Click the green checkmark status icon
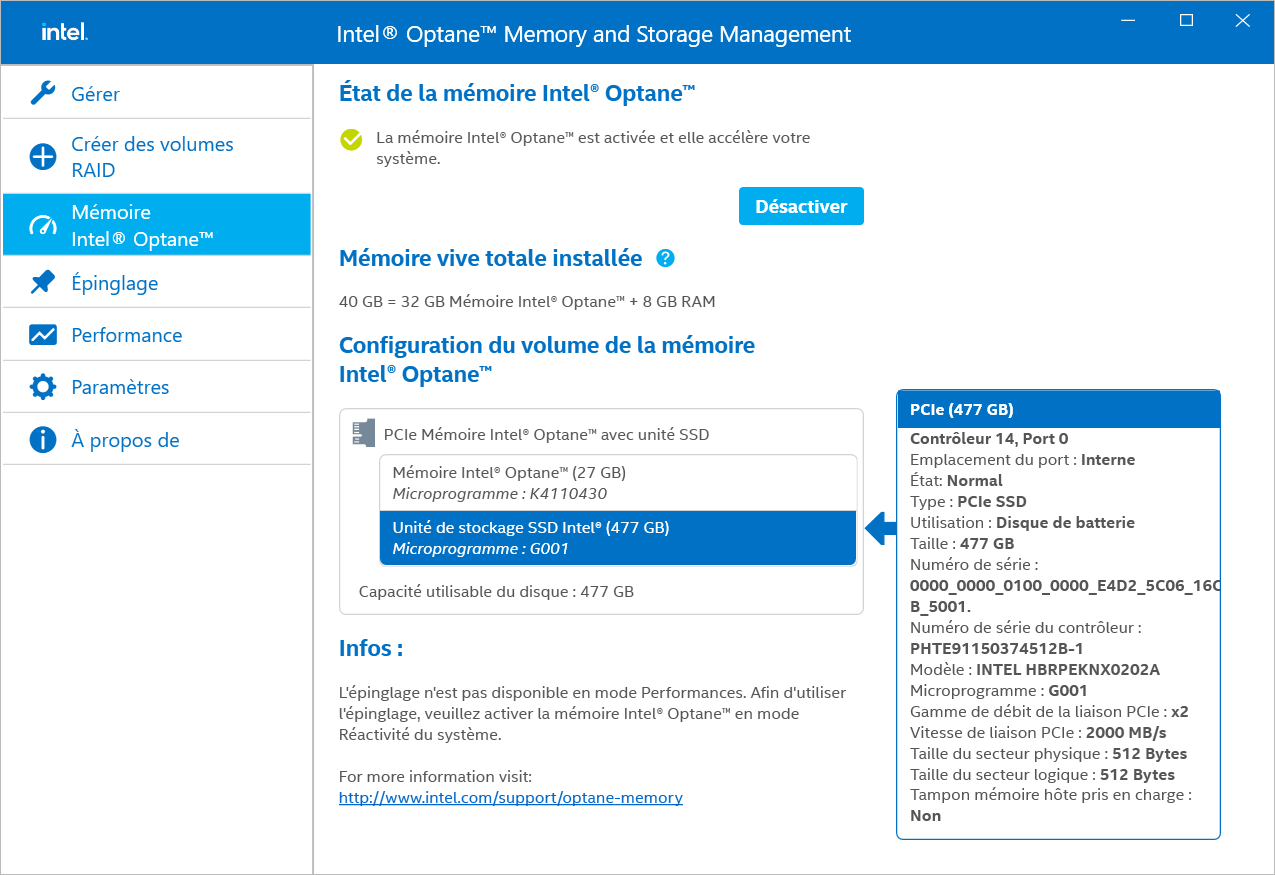The height and width of the screenshot is (875, 1275). tap(351, 139)
